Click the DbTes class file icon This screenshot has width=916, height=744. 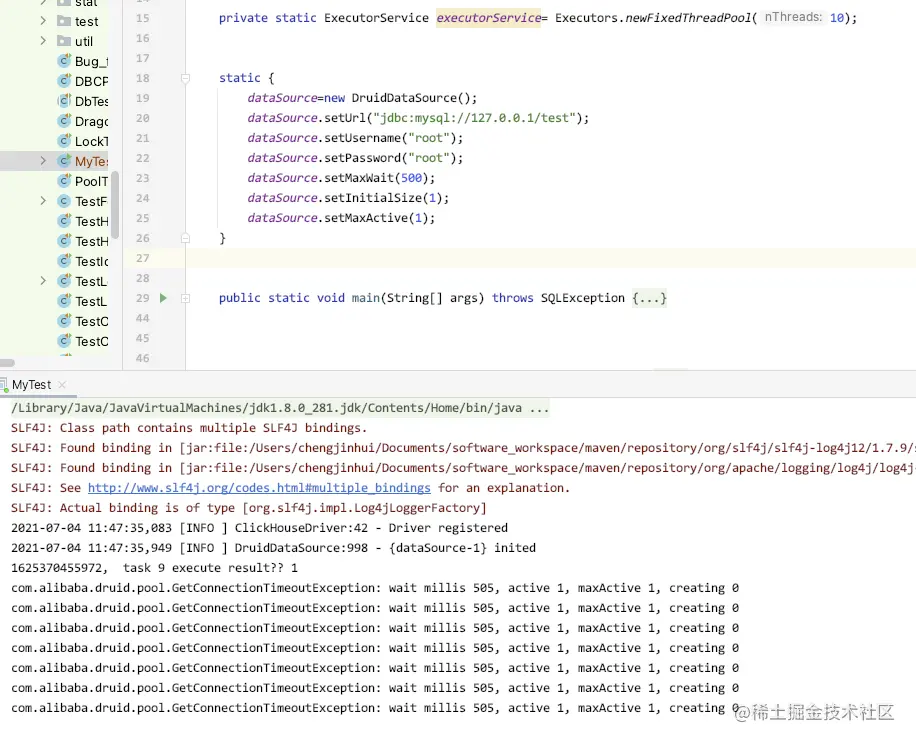coord(64,101)
